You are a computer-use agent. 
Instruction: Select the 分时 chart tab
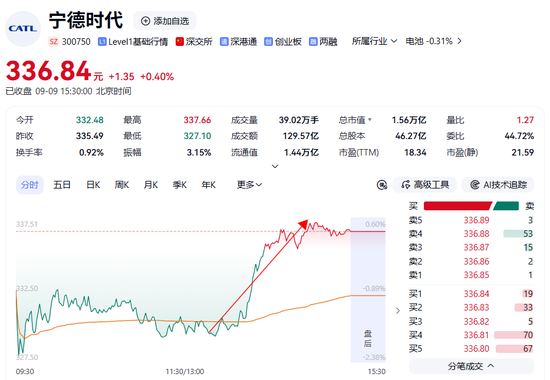[x=29, y=185]
